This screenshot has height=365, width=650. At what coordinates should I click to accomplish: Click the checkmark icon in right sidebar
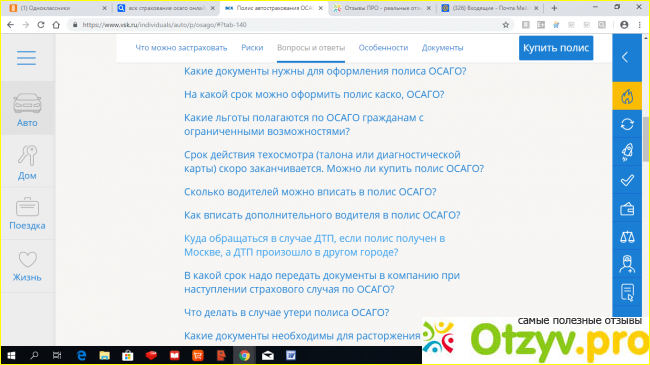coord(627,180)
